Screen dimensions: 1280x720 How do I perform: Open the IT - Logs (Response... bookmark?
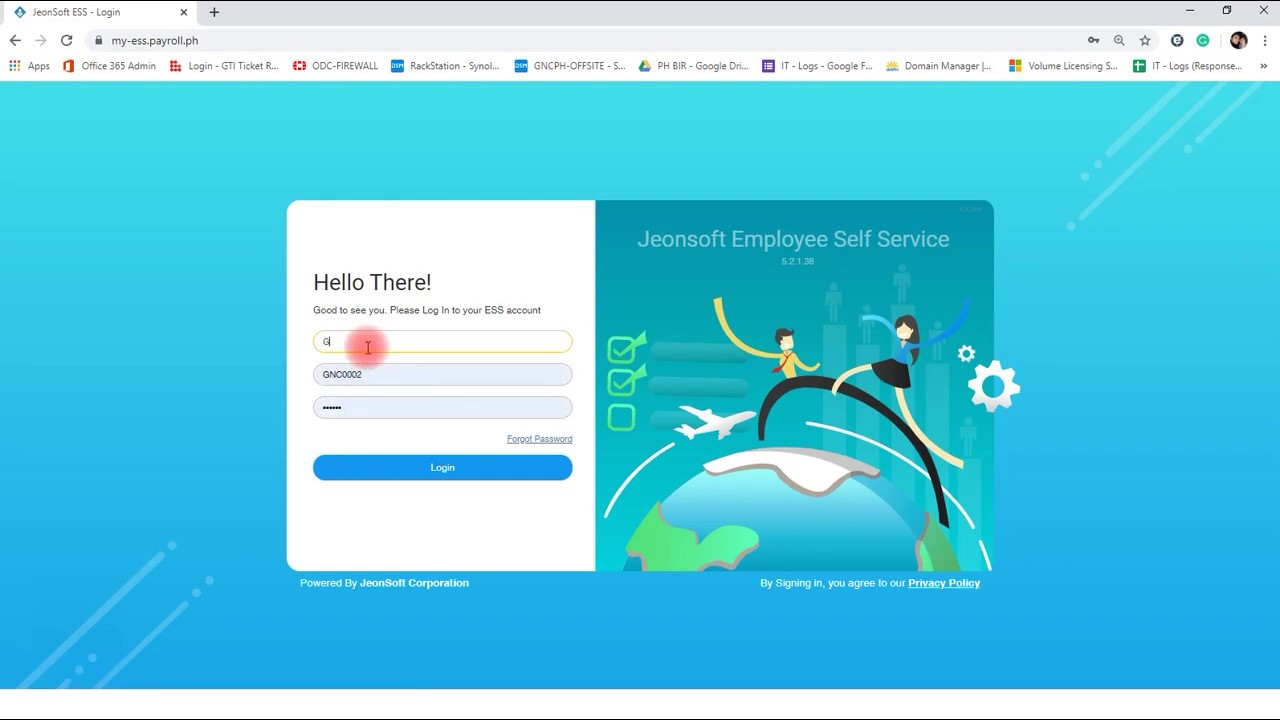coord(1187,66)
